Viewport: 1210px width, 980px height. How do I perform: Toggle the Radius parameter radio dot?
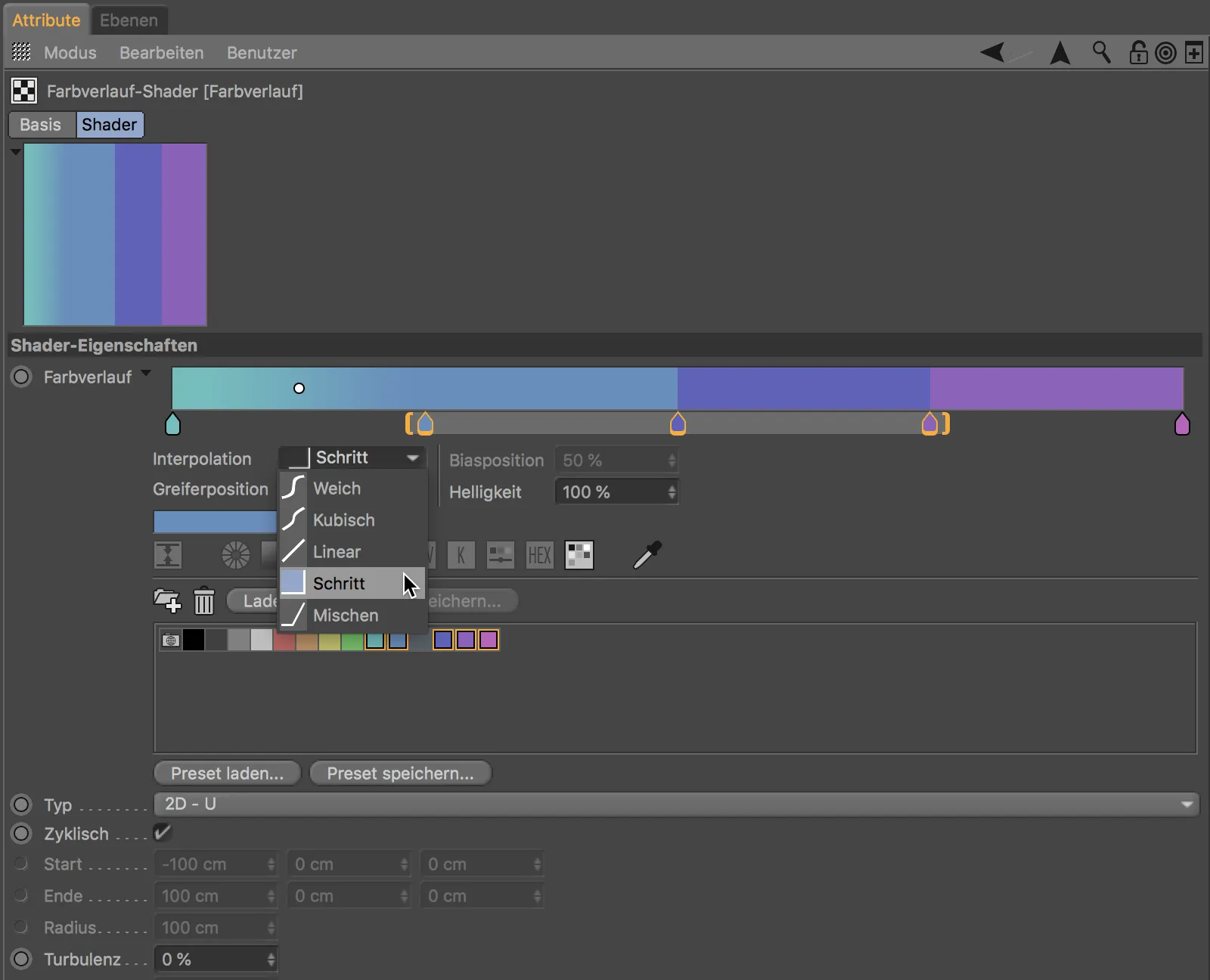pyautogui.click(x=22, y=927)
